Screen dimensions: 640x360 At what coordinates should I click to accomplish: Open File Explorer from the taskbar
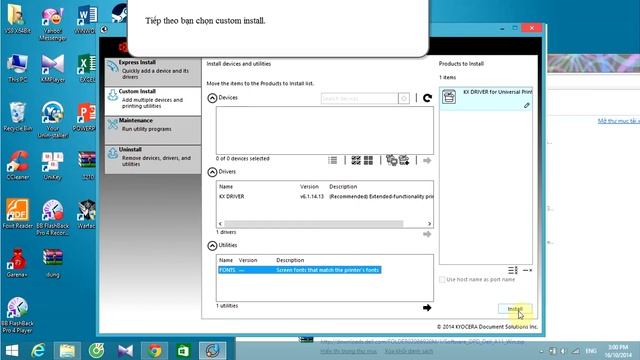coord(67,351)
